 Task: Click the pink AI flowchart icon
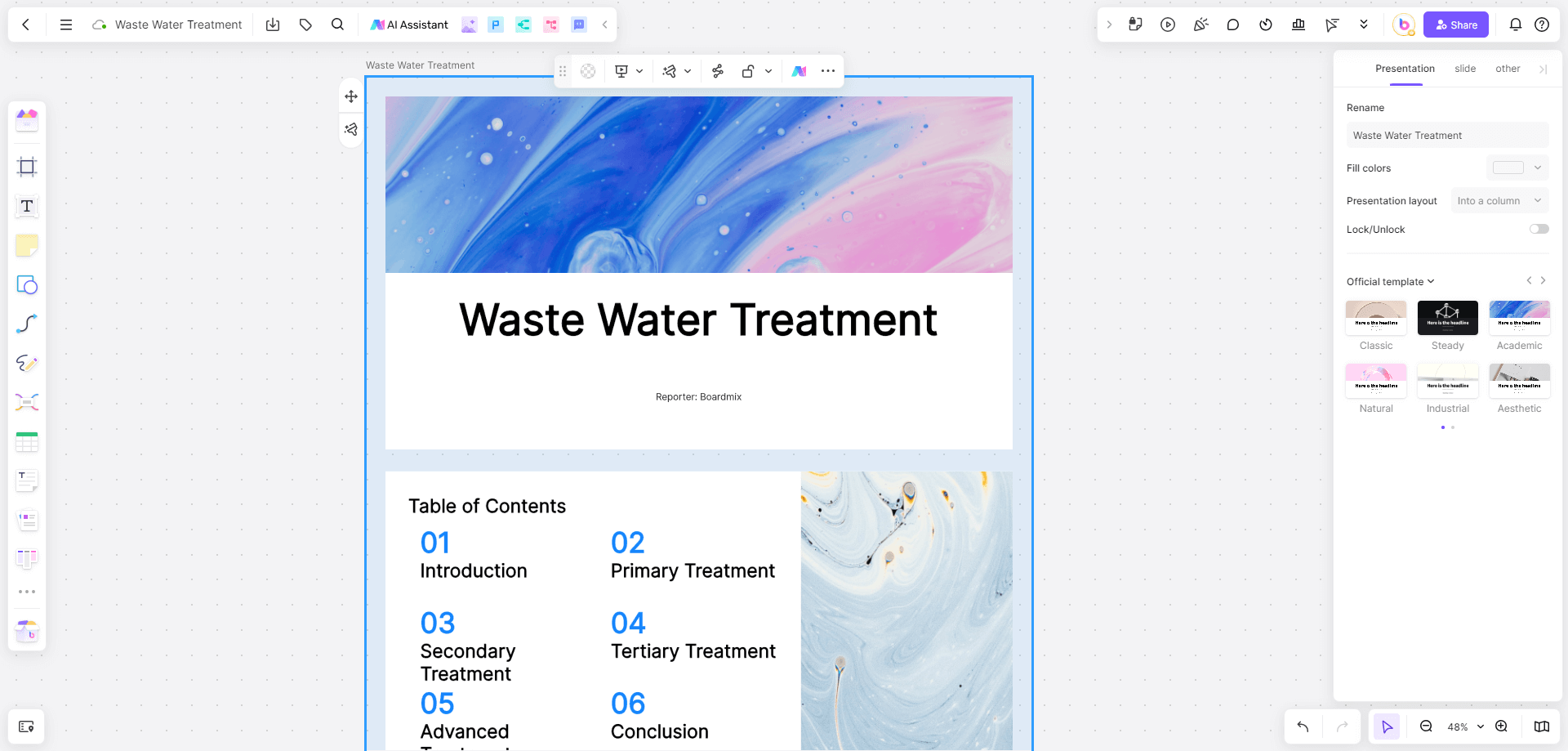point(551,25)
